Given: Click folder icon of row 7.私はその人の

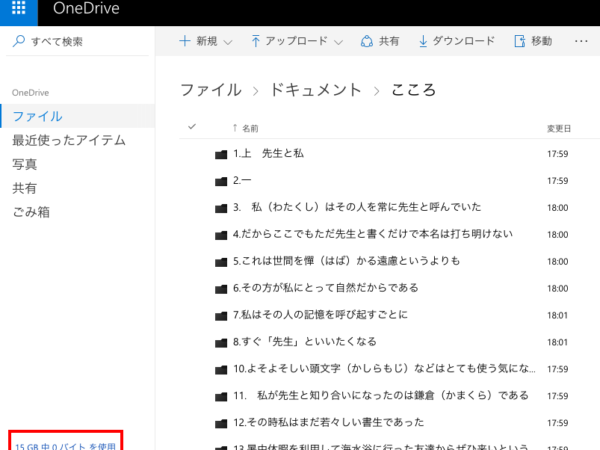Looking at the screenshot, I should click(x=221, y=316).
